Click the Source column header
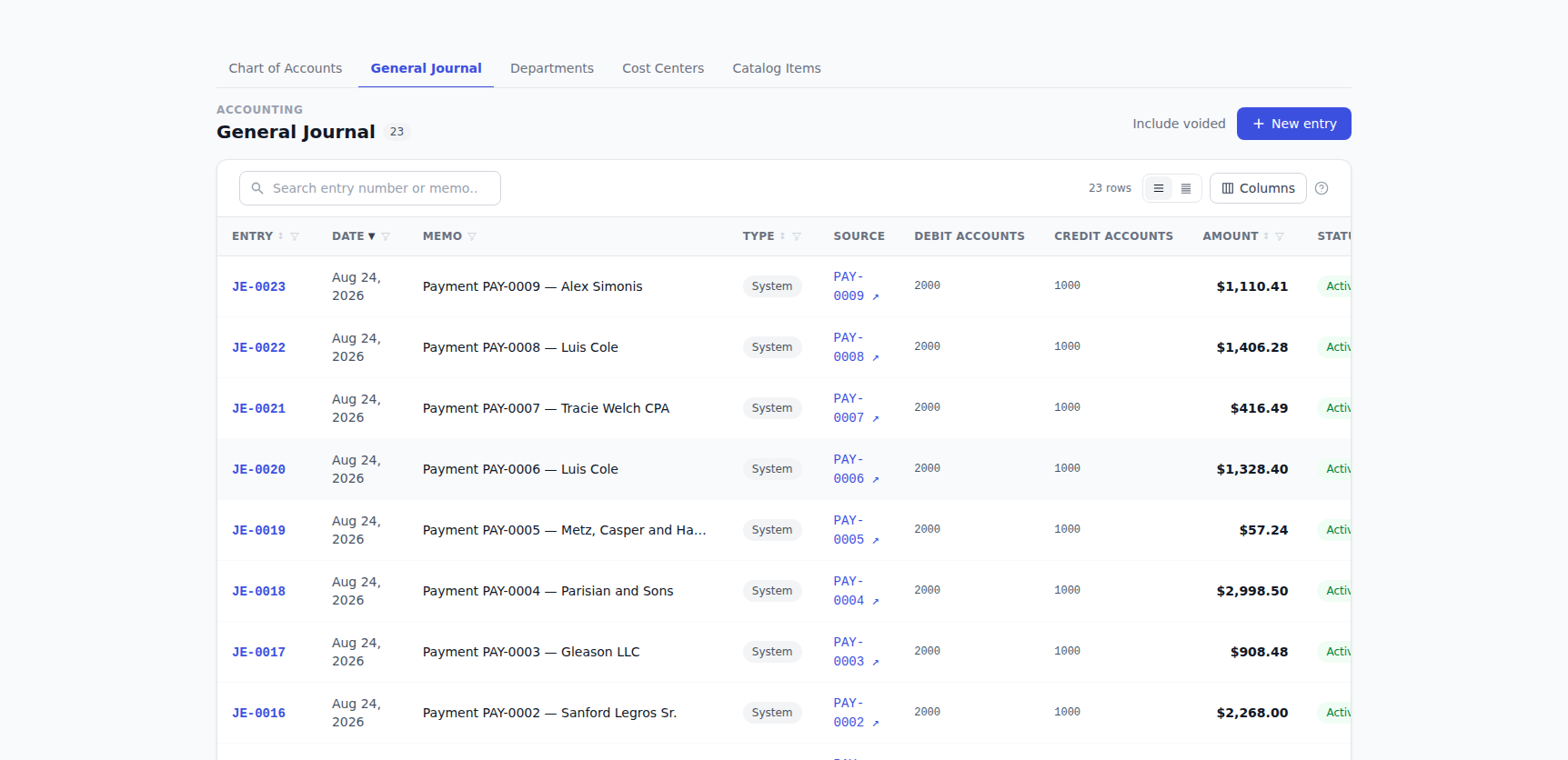This screenshot has width=1568, height=760. click(859, 236)
